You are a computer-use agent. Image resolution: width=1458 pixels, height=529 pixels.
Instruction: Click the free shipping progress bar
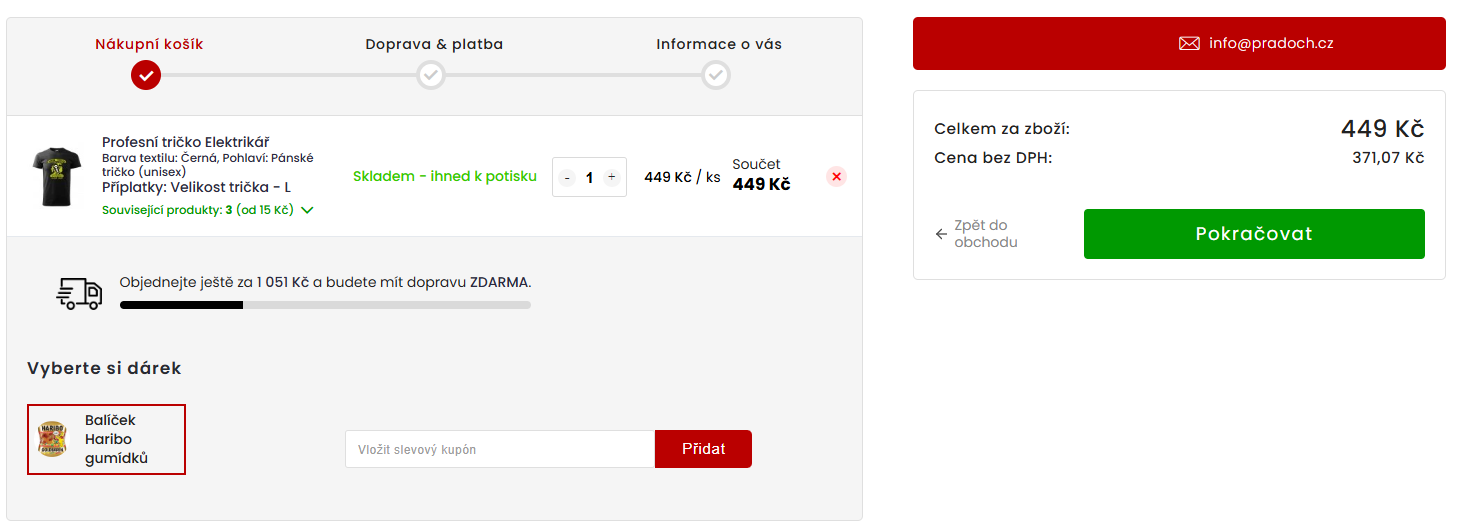(x=325, y=304)
